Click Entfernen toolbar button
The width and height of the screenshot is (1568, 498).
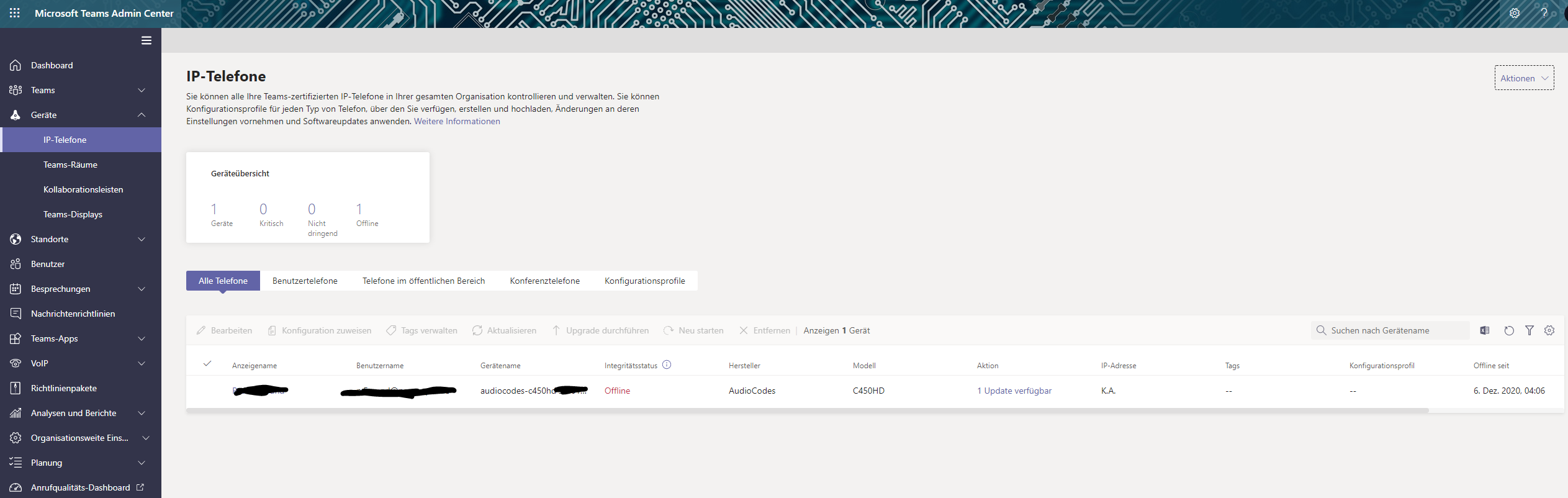pyautogui.click(x=764, y=330)
